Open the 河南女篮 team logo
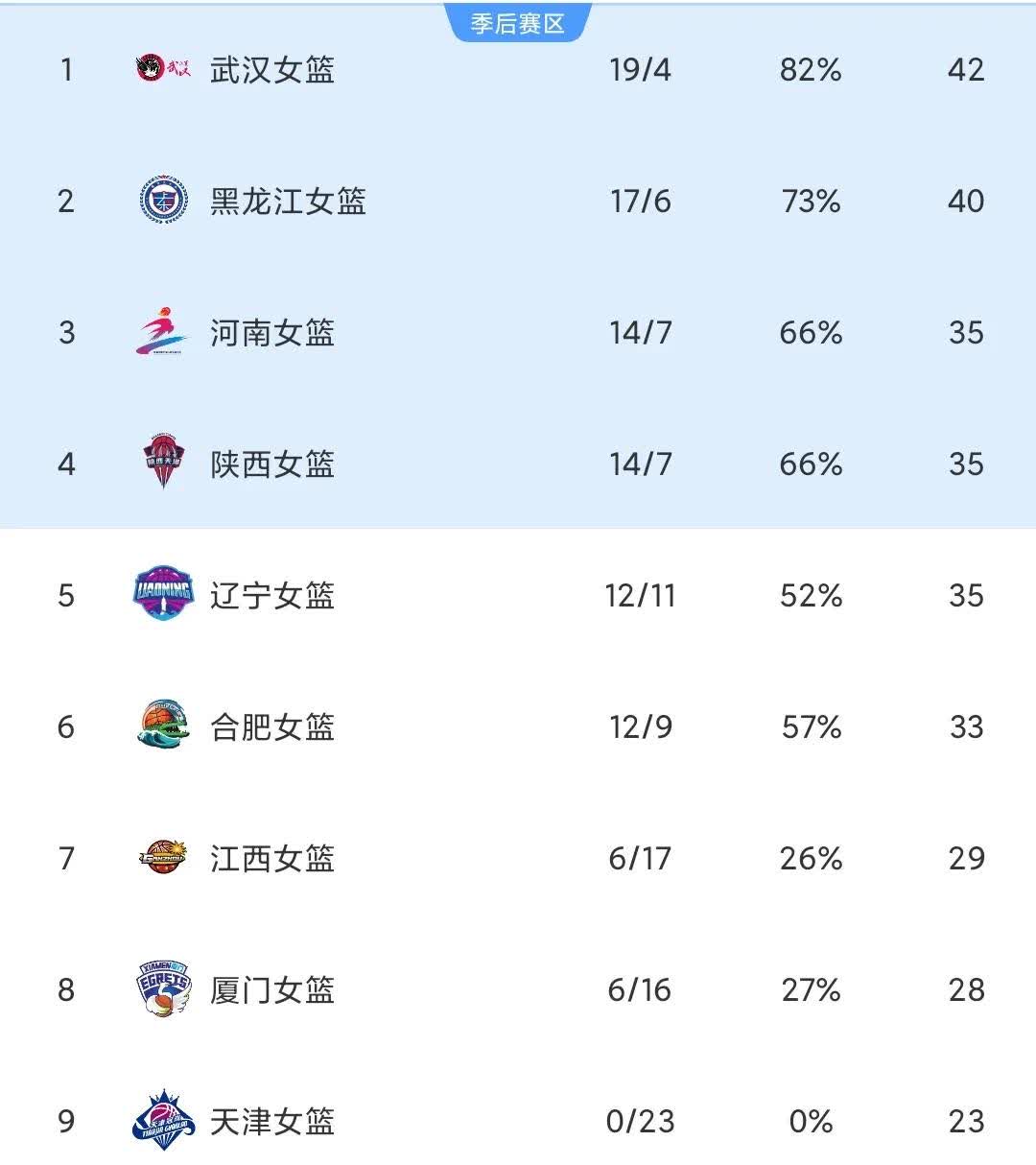The image size is (1036, 1165). pyautogui.click(x=163, y=332)
